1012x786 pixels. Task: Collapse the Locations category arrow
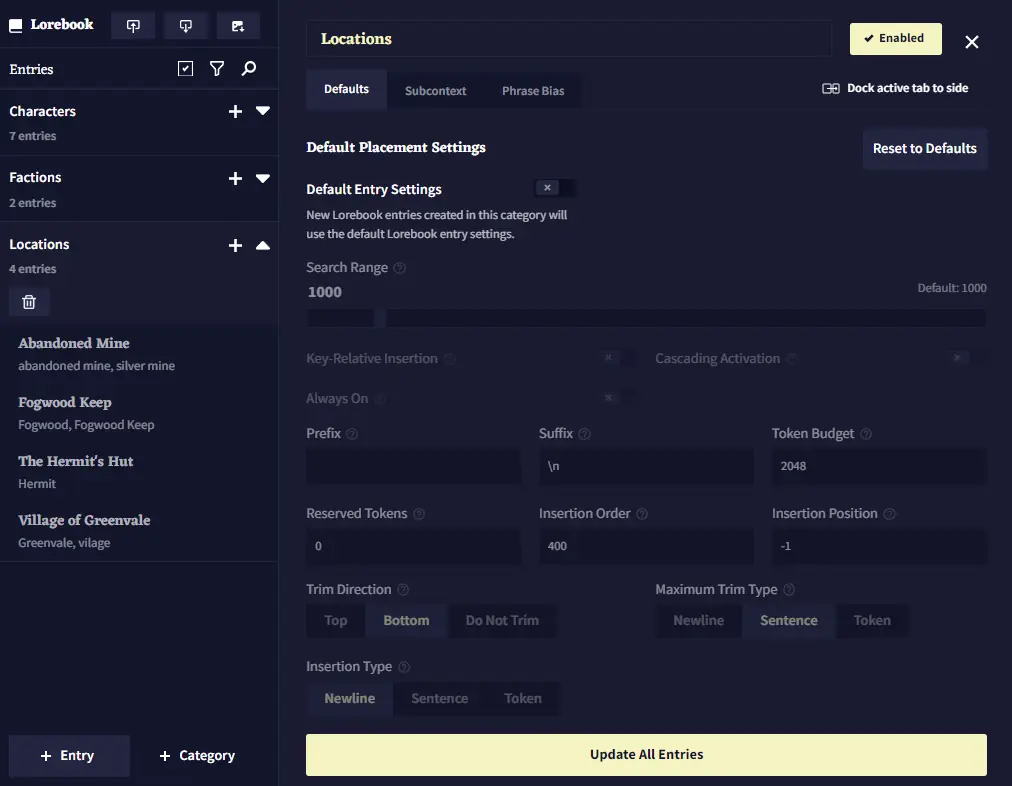[x=263, y=245]
